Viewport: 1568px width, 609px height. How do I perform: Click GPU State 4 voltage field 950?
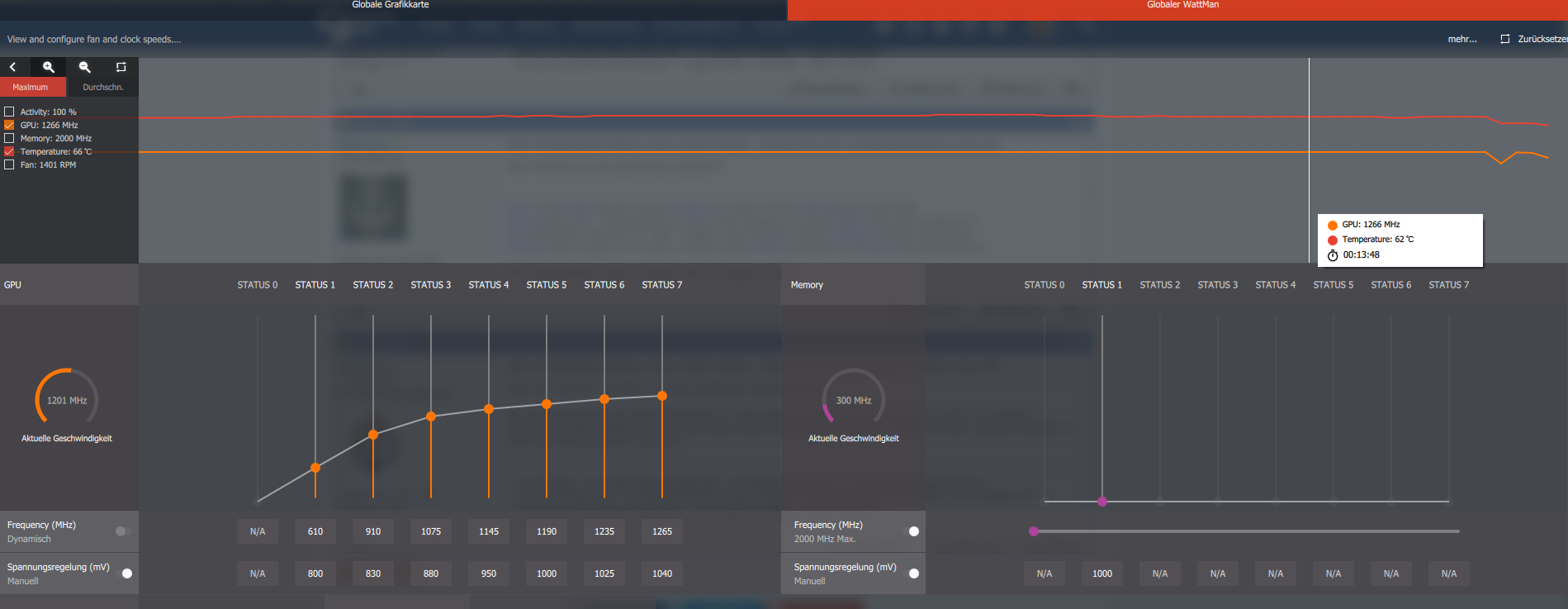tap(489, 573)
